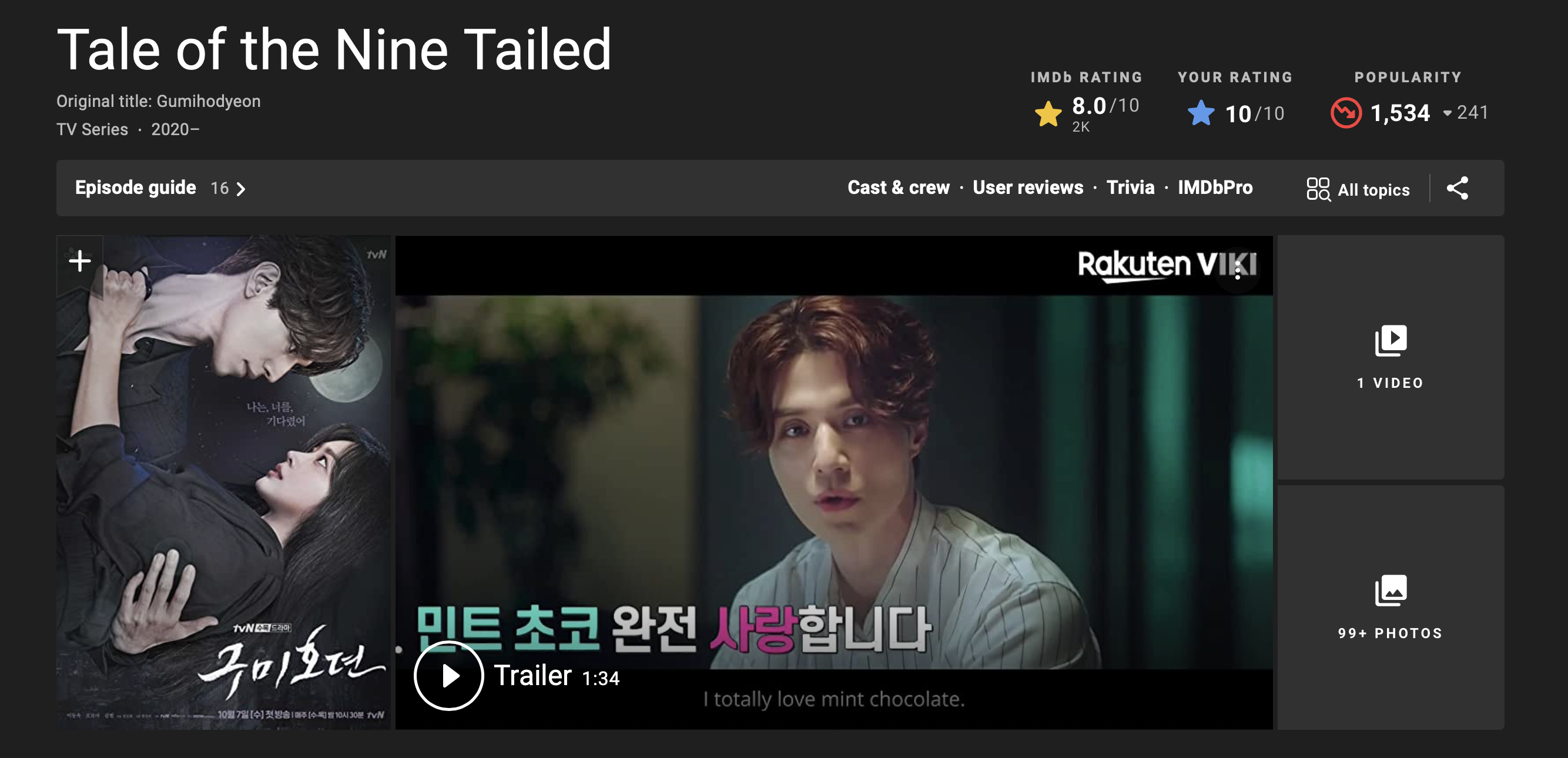Click the share icon in topic bar
The image size is (1568, 758).
(x=1458, y=188)
